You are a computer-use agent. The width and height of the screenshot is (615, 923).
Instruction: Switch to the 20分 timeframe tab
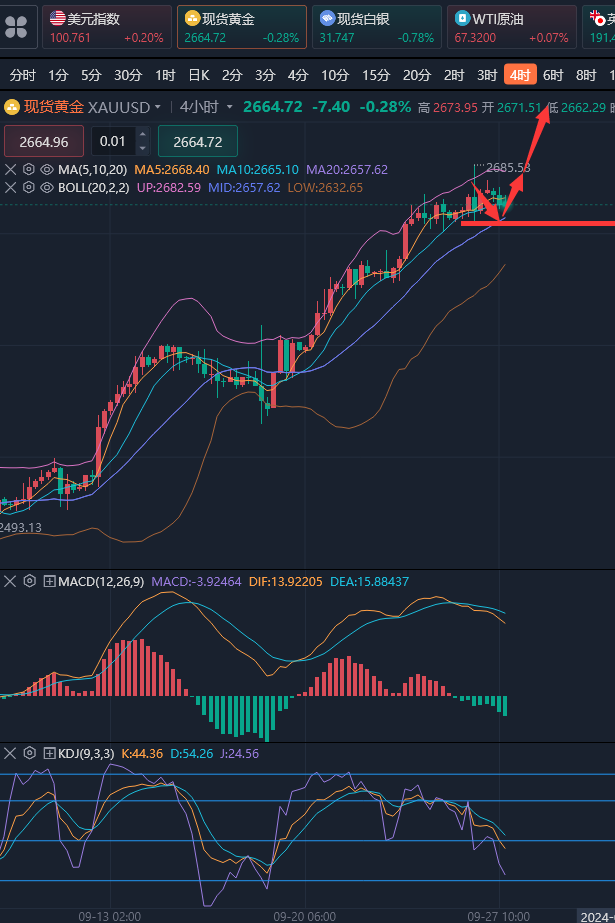click(x=417, y=75)
